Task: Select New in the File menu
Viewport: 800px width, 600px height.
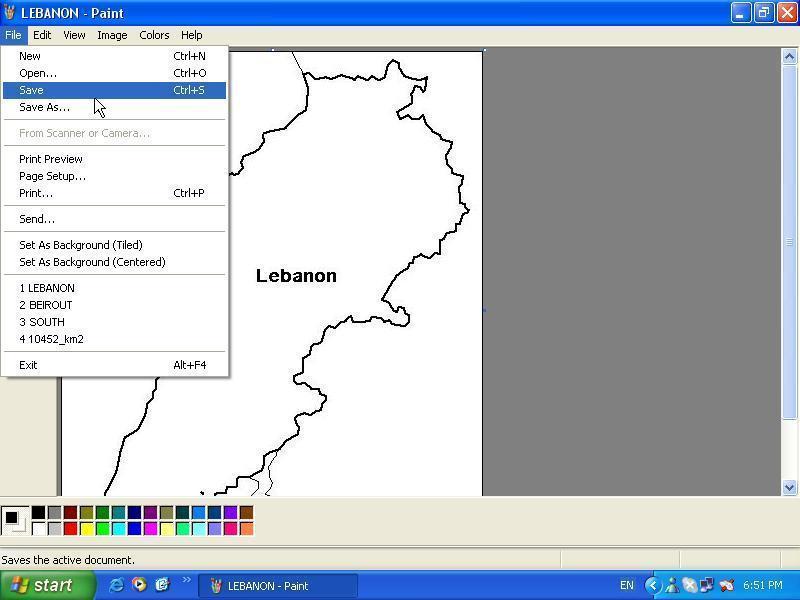Action: pyautogui.click(x=114, y=56)
